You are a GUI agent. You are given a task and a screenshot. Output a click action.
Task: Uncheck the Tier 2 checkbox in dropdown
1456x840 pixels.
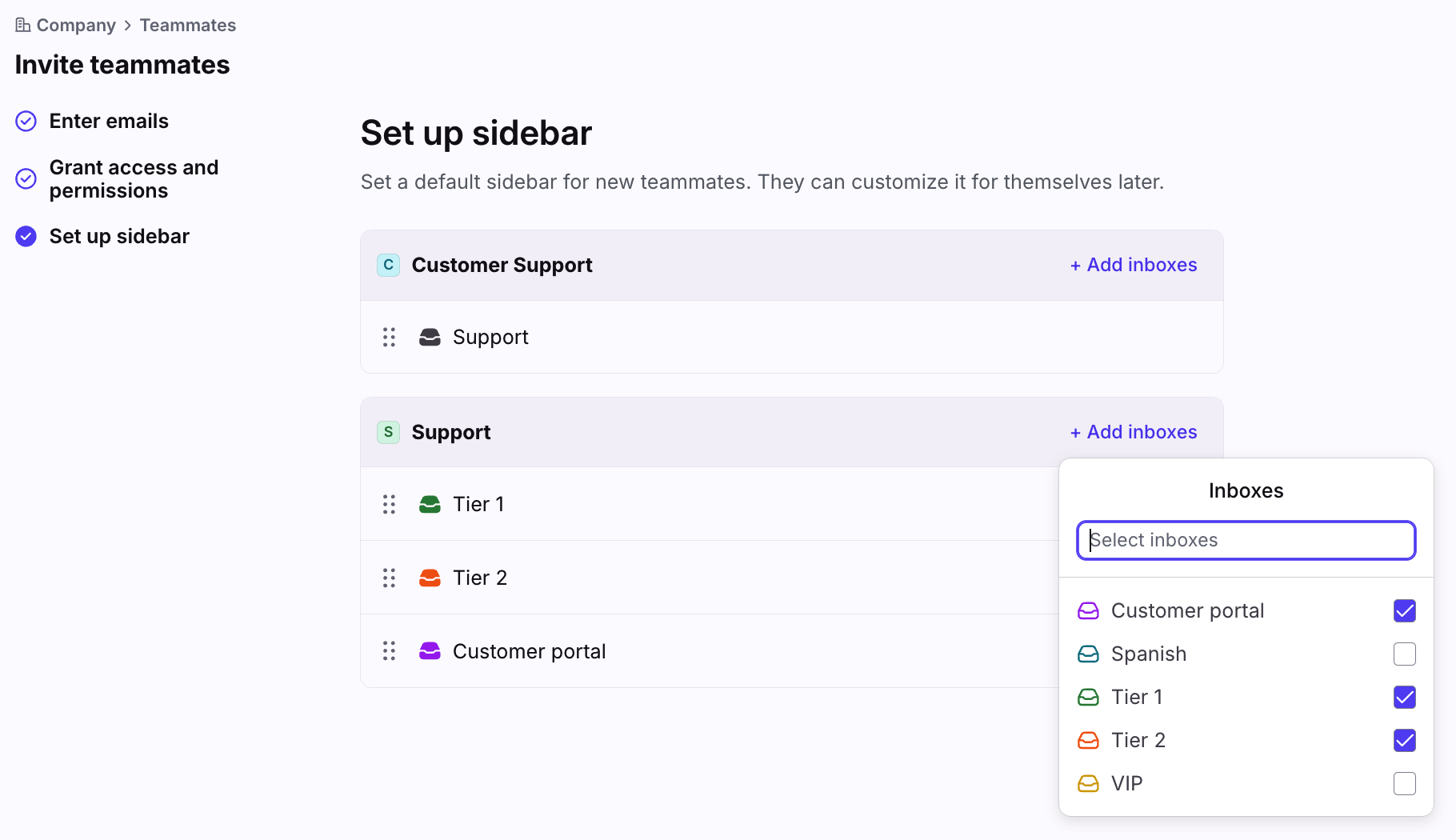(x=1404, y=741)
